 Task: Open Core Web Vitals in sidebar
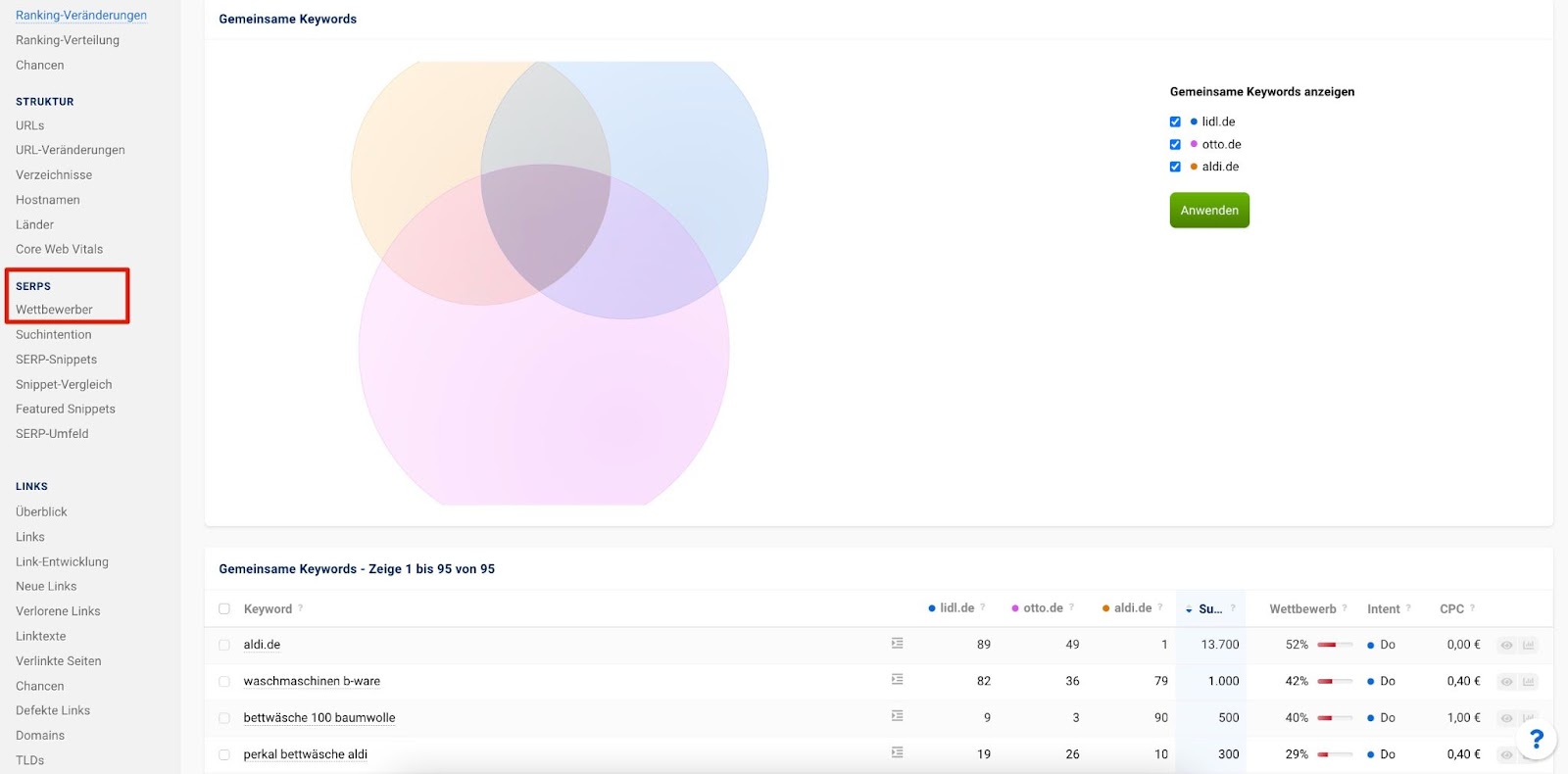point(59,249)
